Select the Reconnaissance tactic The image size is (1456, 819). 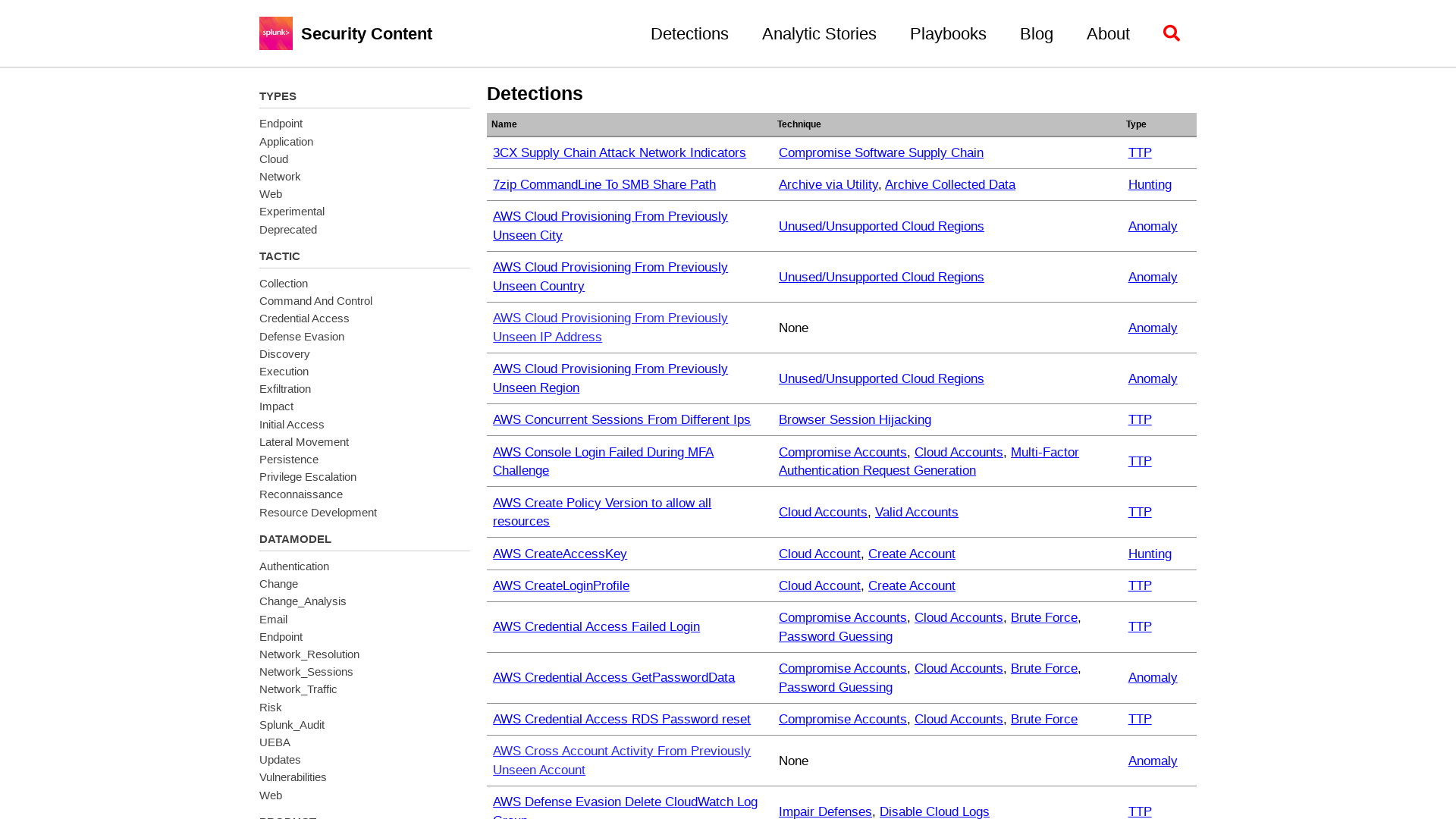(301, 494)
